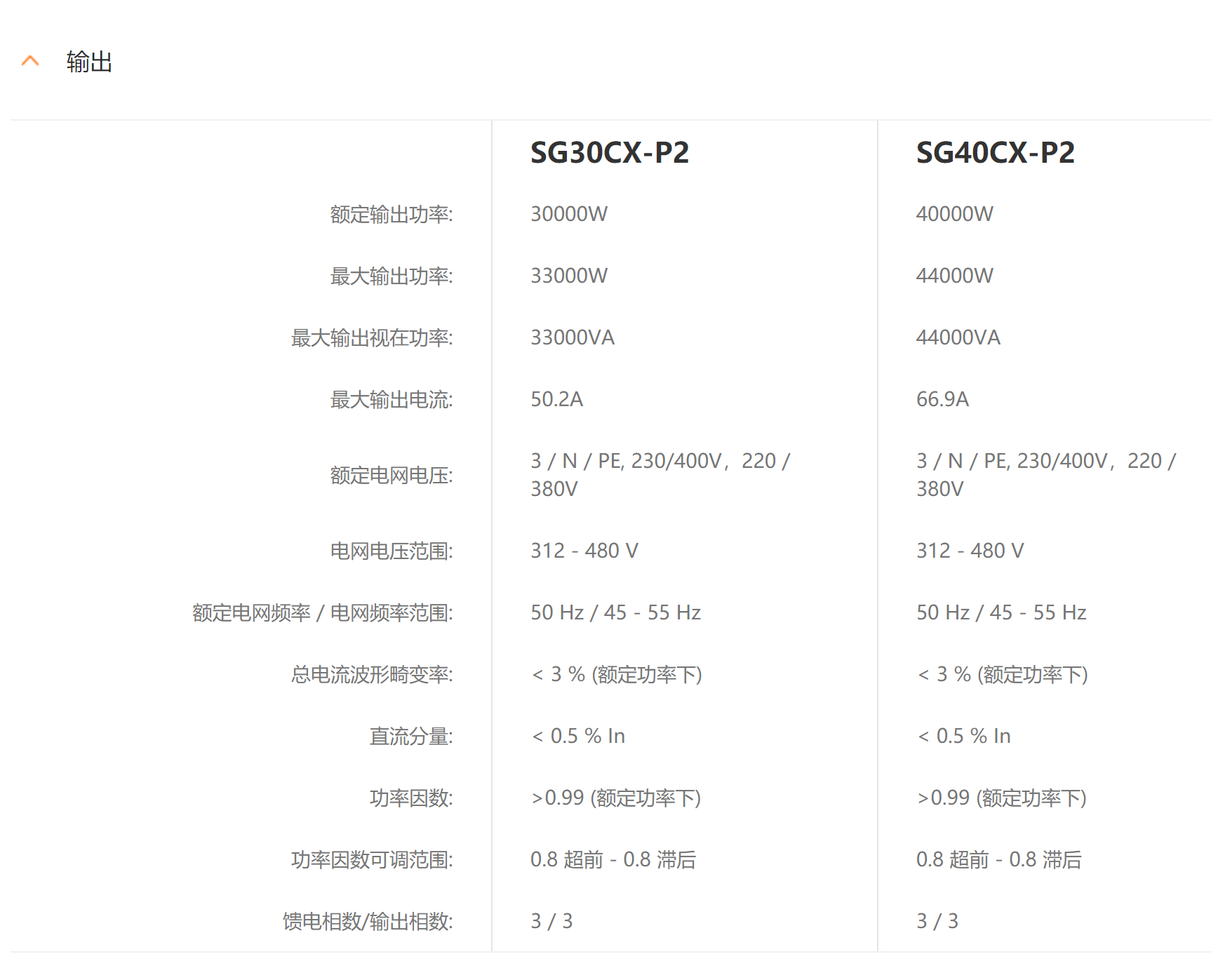1211x980 pixels.
Task: Click the 30000W rated output value
Action: tap(569, 214)
